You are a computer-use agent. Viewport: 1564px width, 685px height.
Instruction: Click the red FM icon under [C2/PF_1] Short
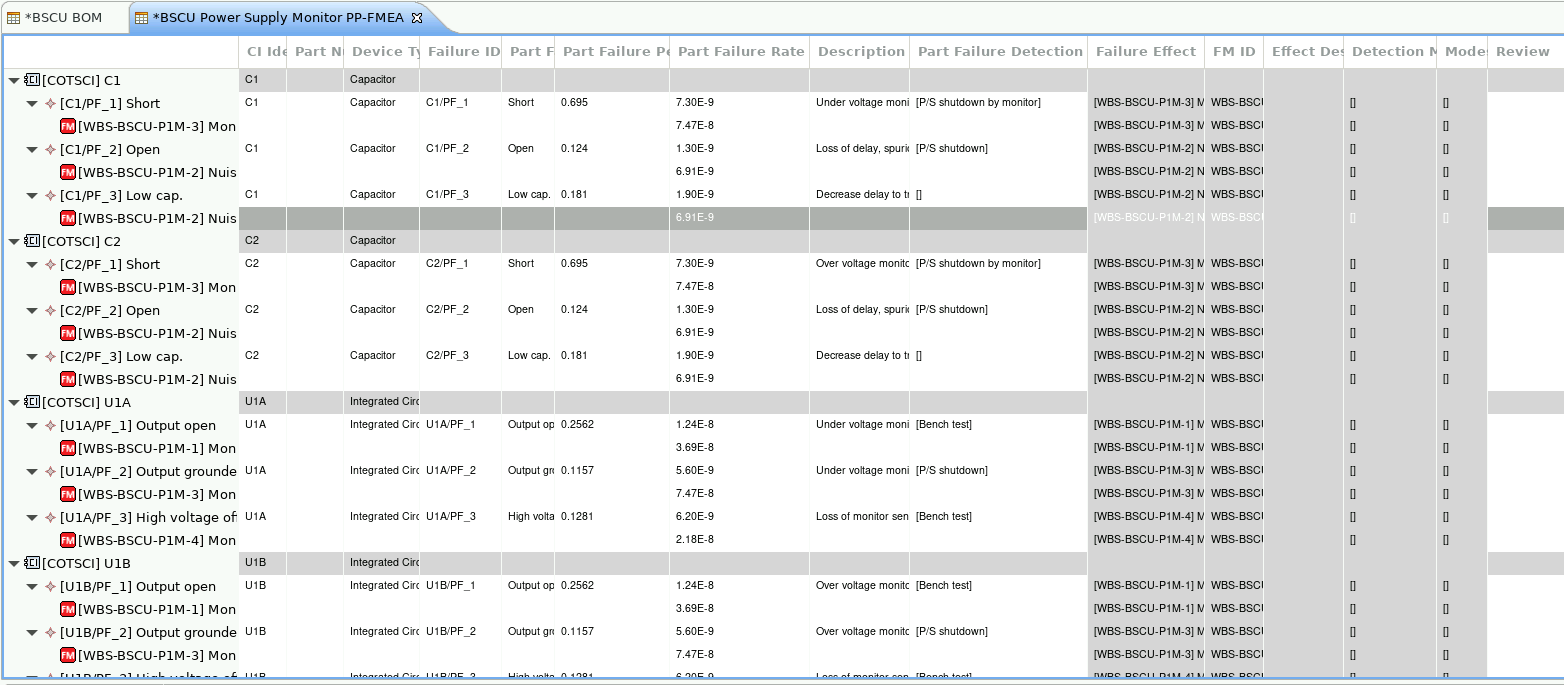pyautogui.click(x=68, y=287)
